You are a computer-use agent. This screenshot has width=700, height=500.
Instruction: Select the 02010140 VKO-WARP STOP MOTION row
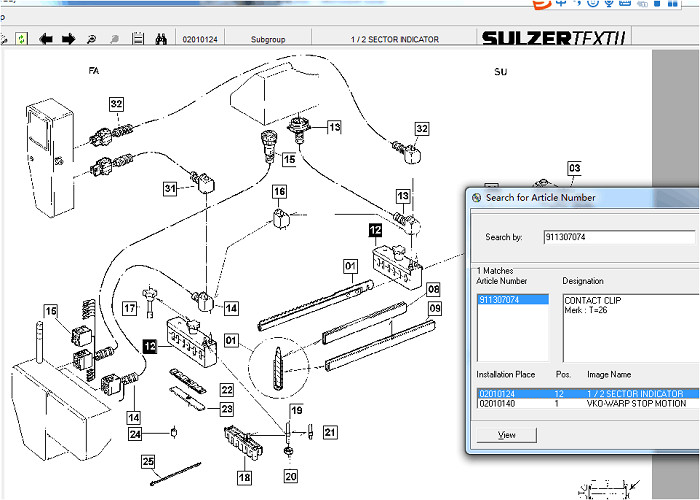[x=588, y=404]
